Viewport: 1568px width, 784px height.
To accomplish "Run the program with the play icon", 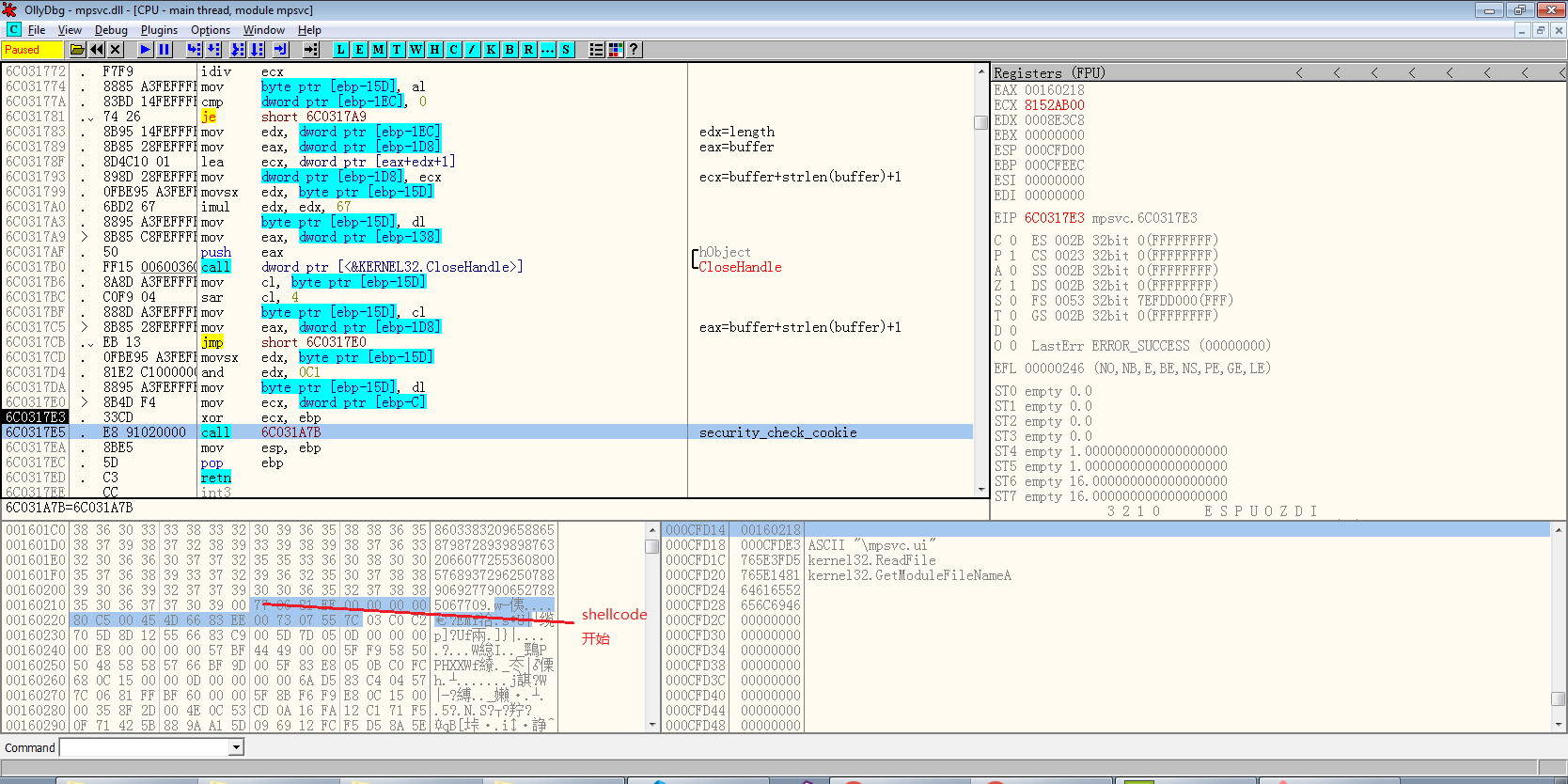I will point(145,50).
